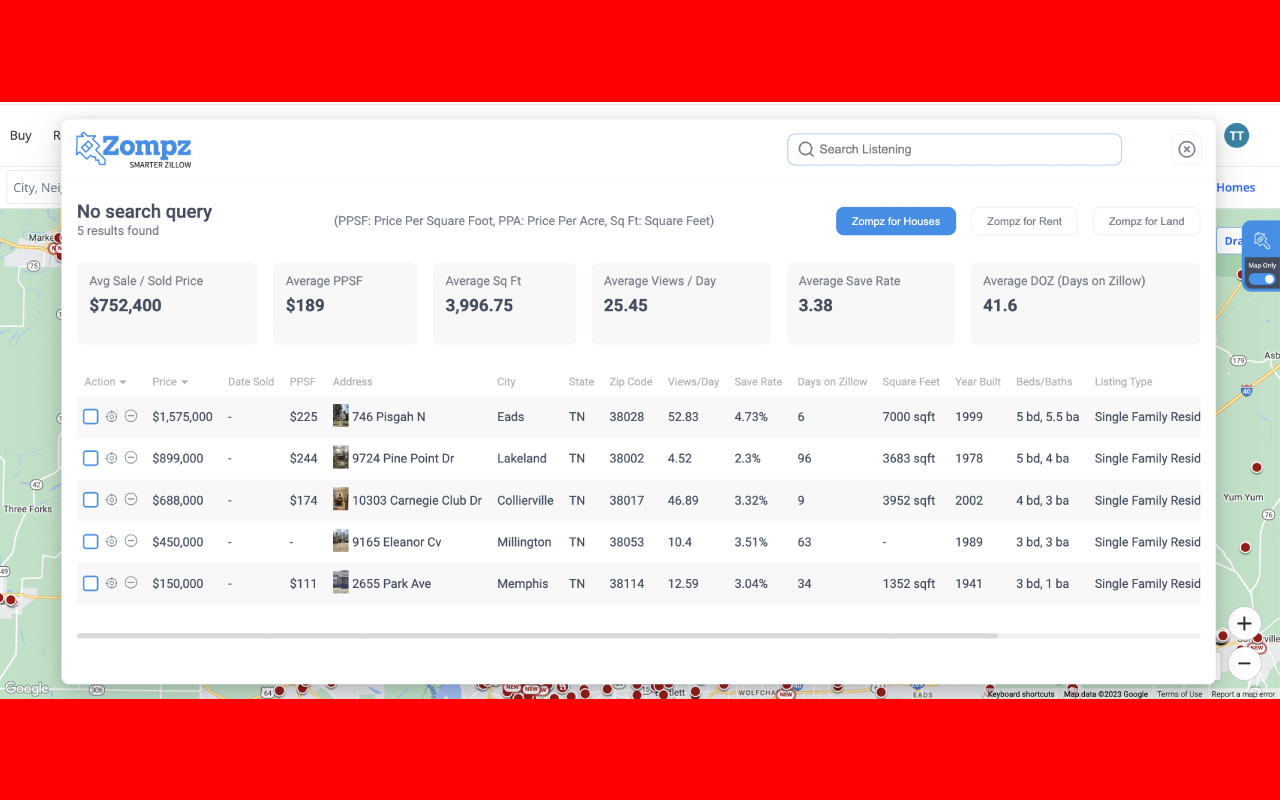The height and width of the screenshot is (800, 1280).
Task: Click the Listing Type column header
Action: point(1123,382)
